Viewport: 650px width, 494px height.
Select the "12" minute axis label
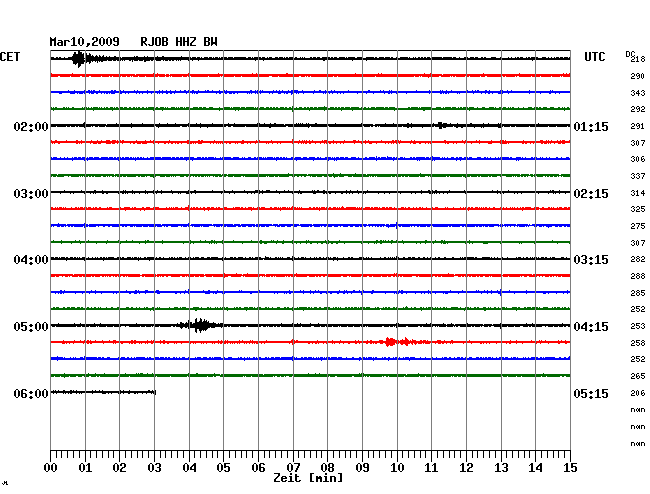[x=466, y=468]
